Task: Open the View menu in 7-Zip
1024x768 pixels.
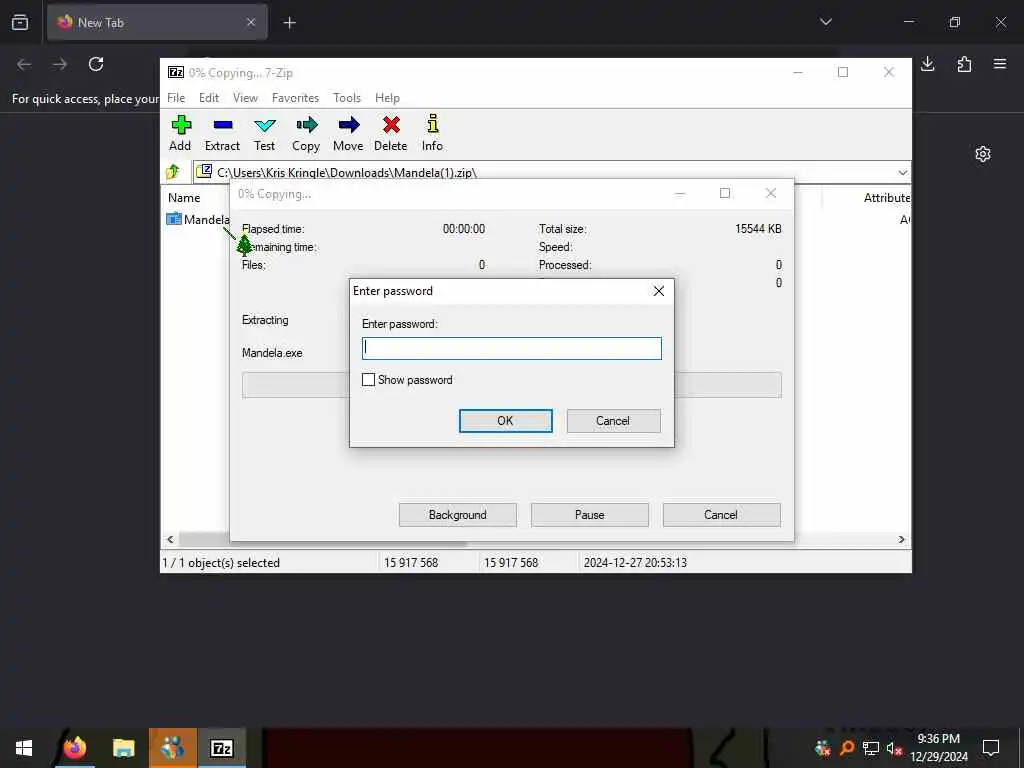Action: (x=246, y=98)
